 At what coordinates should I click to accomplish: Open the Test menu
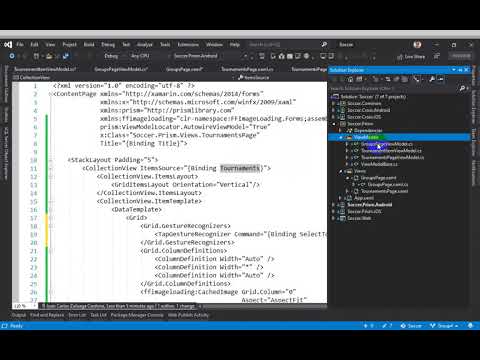coord(126,44)
